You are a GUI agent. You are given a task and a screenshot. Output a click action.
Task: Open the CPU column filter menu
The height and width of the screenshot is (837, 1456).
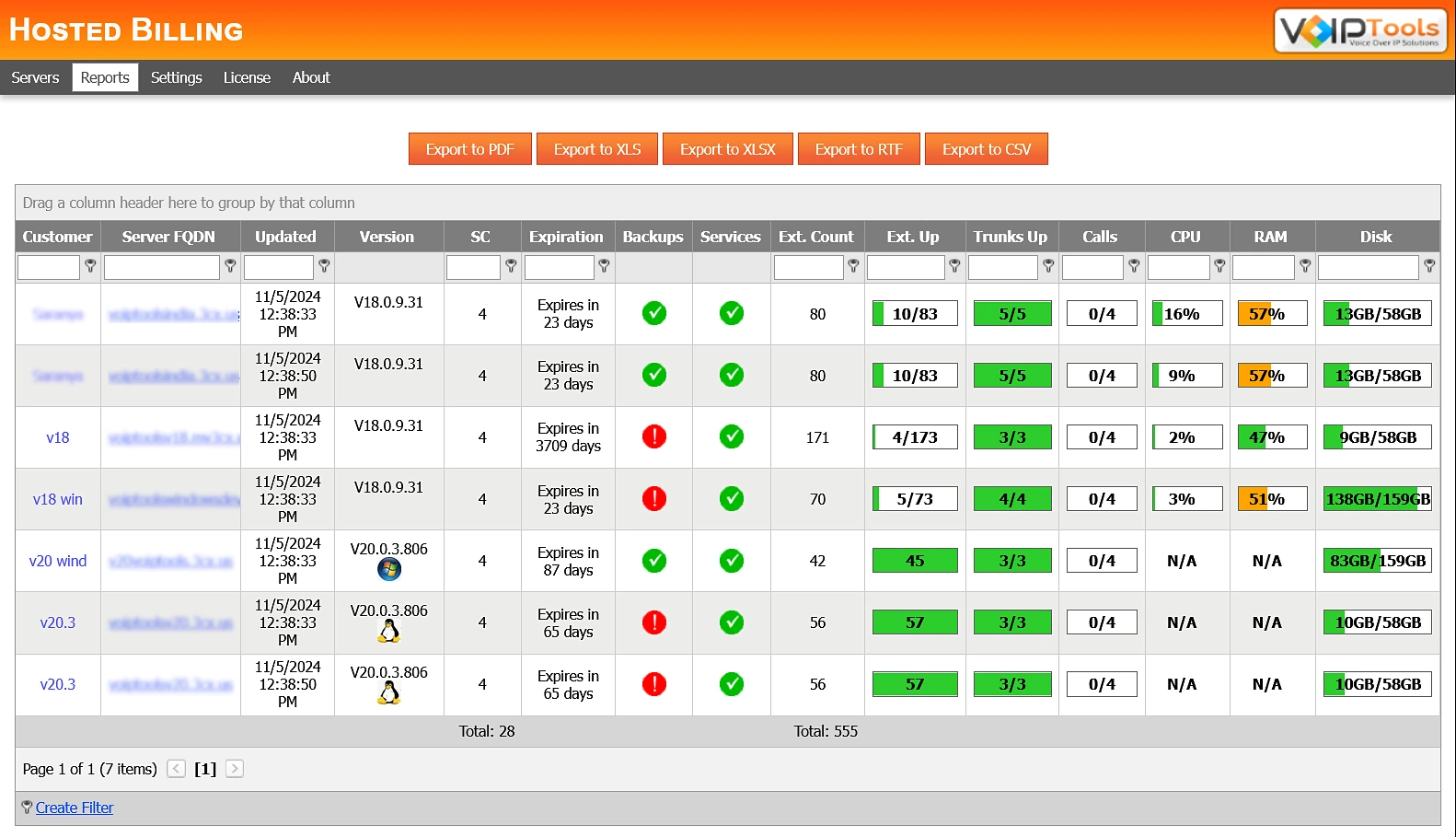pyautogui.click(x=1219, y=266)
